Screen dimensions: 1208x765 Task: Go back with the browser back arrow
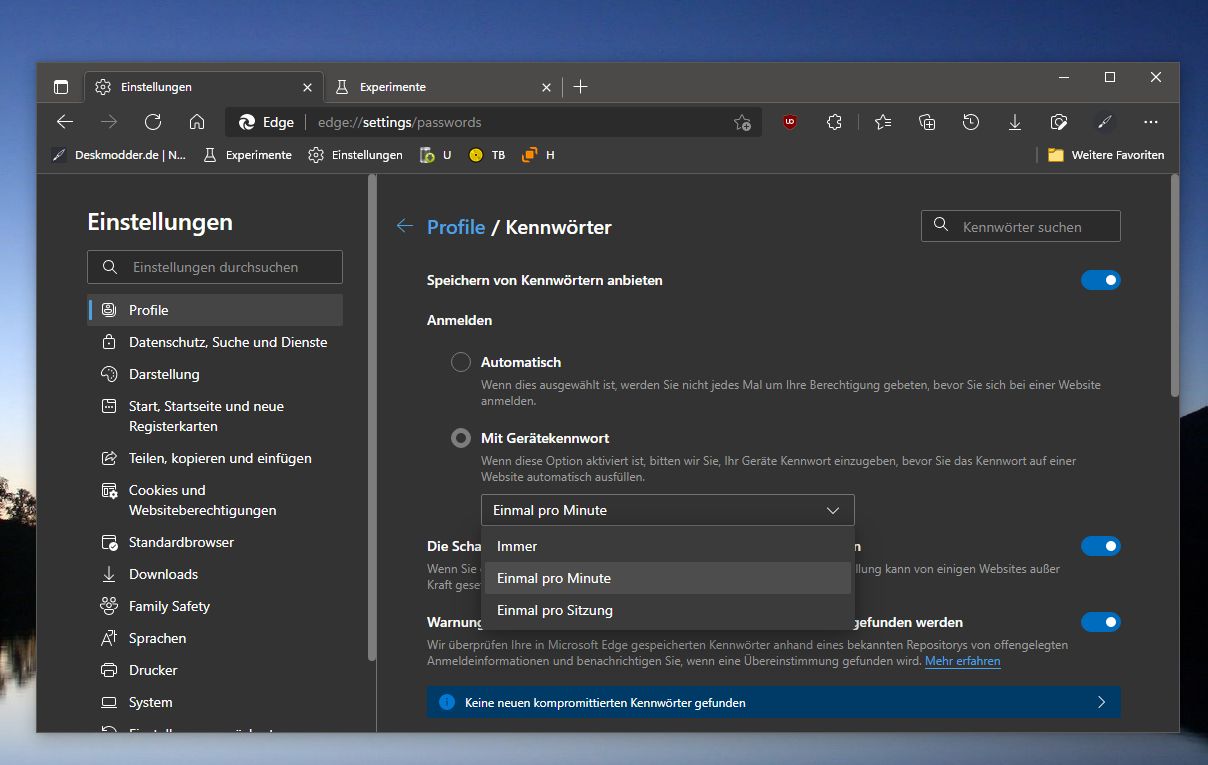tap(65, 122)
